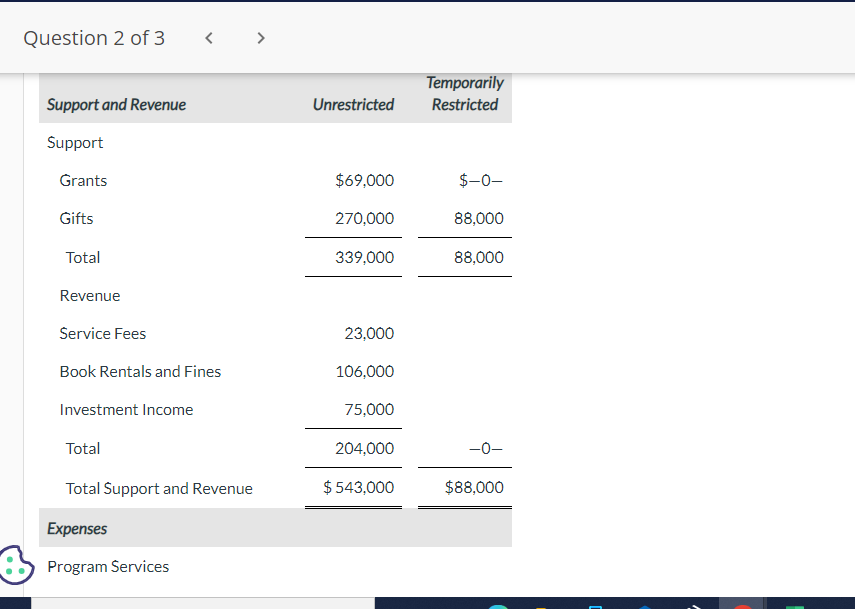Click the Investment Income value 75,000
This screenshot has width=855, height=609.
pyautogui.click(x=369, y=409)
